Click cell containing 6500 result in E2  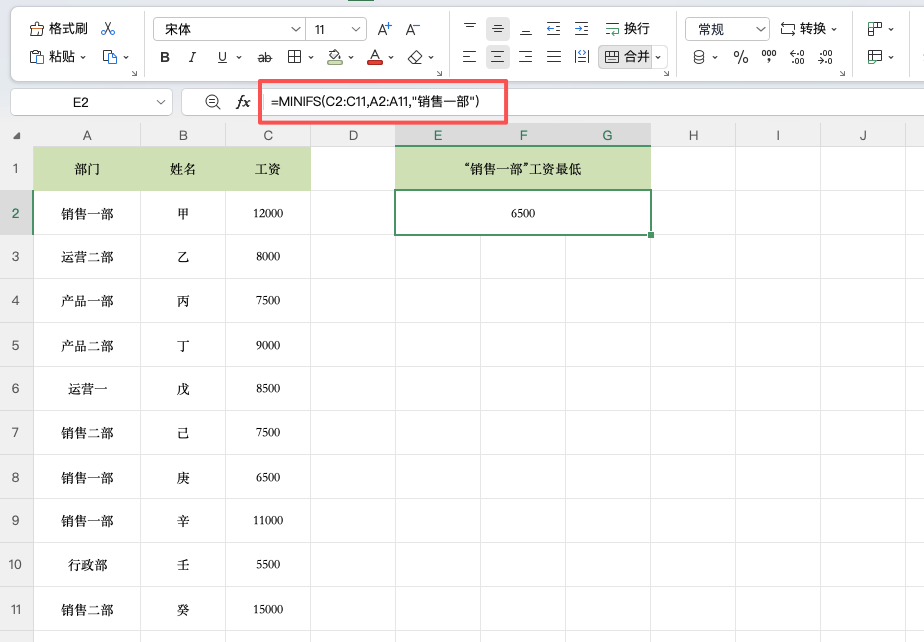point(523,213)
